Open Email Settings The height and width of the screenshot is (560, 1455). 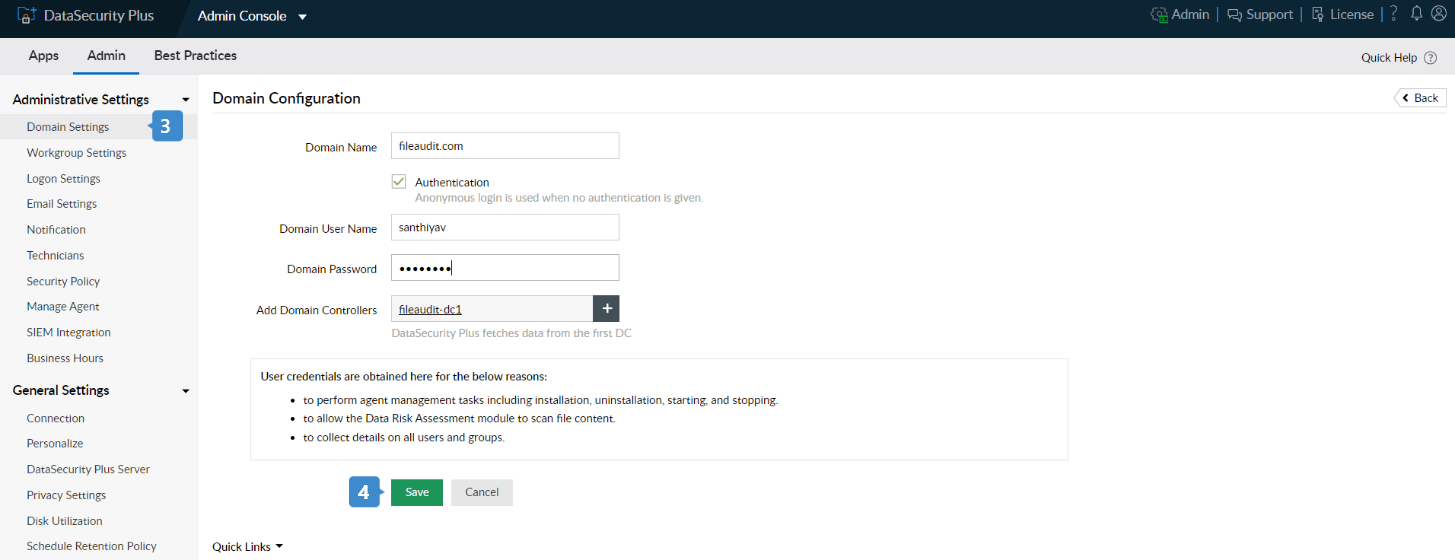click(x=62, y=204)
